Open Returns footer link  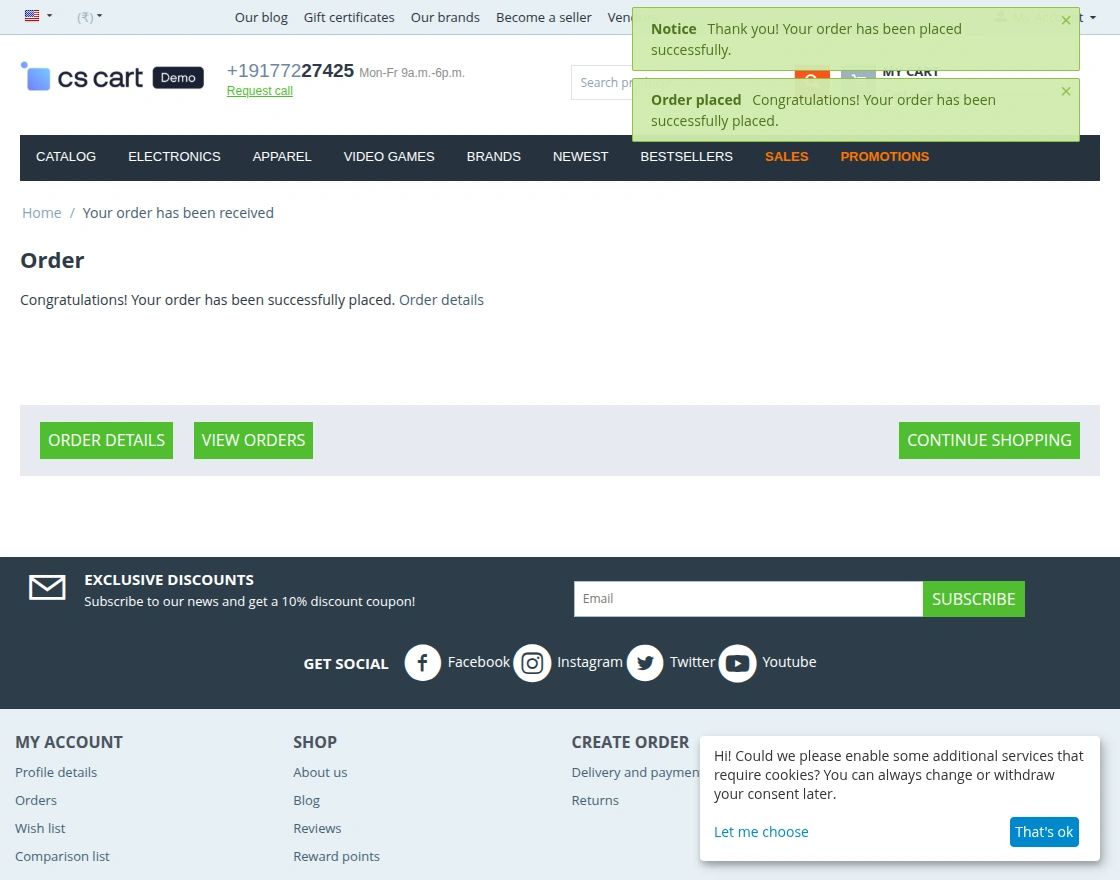point(595,800)
